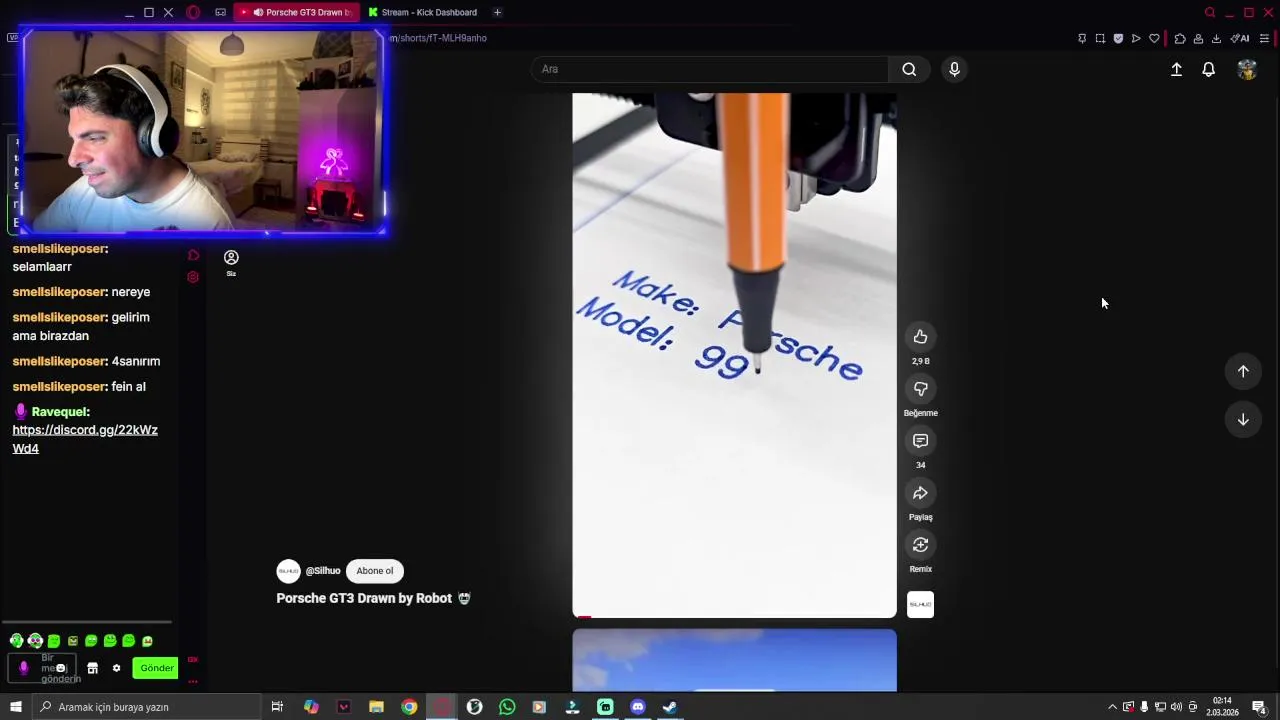Open the comments showing 34

coord(920,441)
